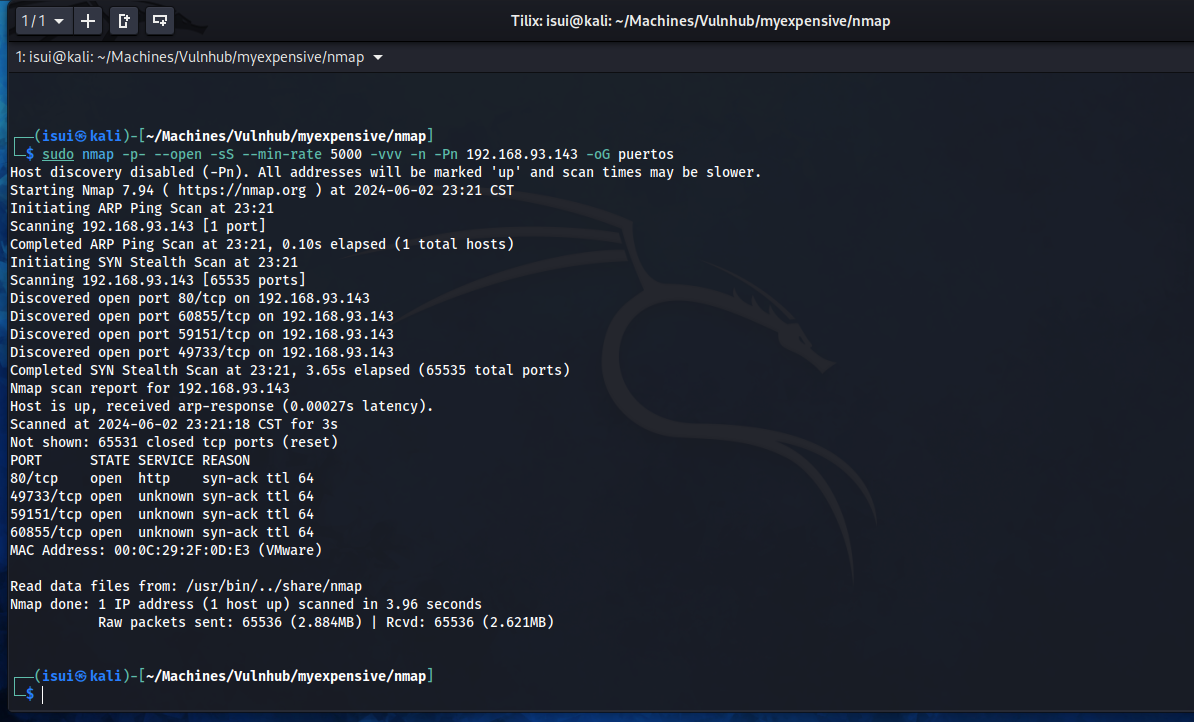The width and height of the screenshot is (1194, 722).
Task: Click the add terminal right icon
Action: 123,20
